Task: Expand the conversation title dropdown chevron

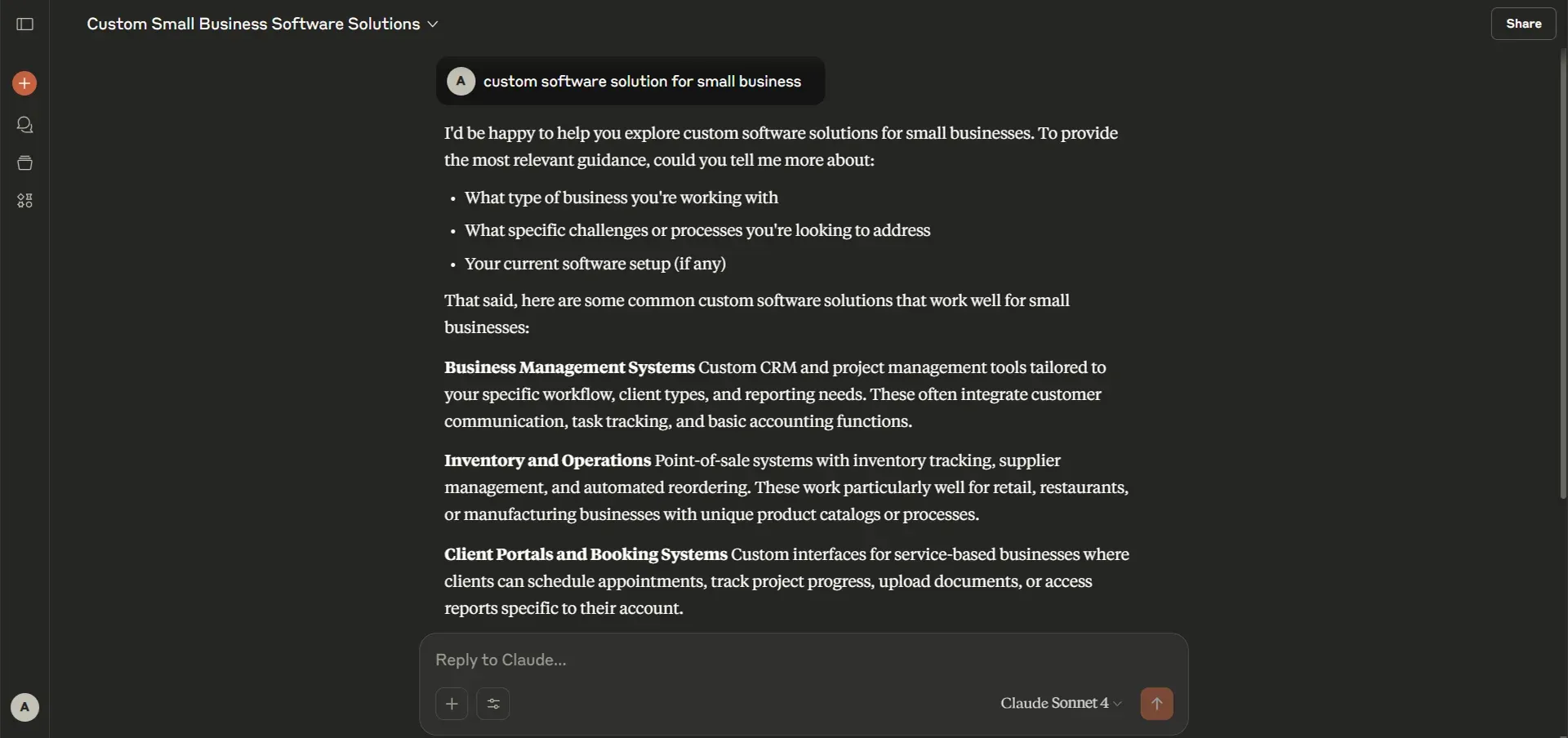Action: (x=433, y=24)
